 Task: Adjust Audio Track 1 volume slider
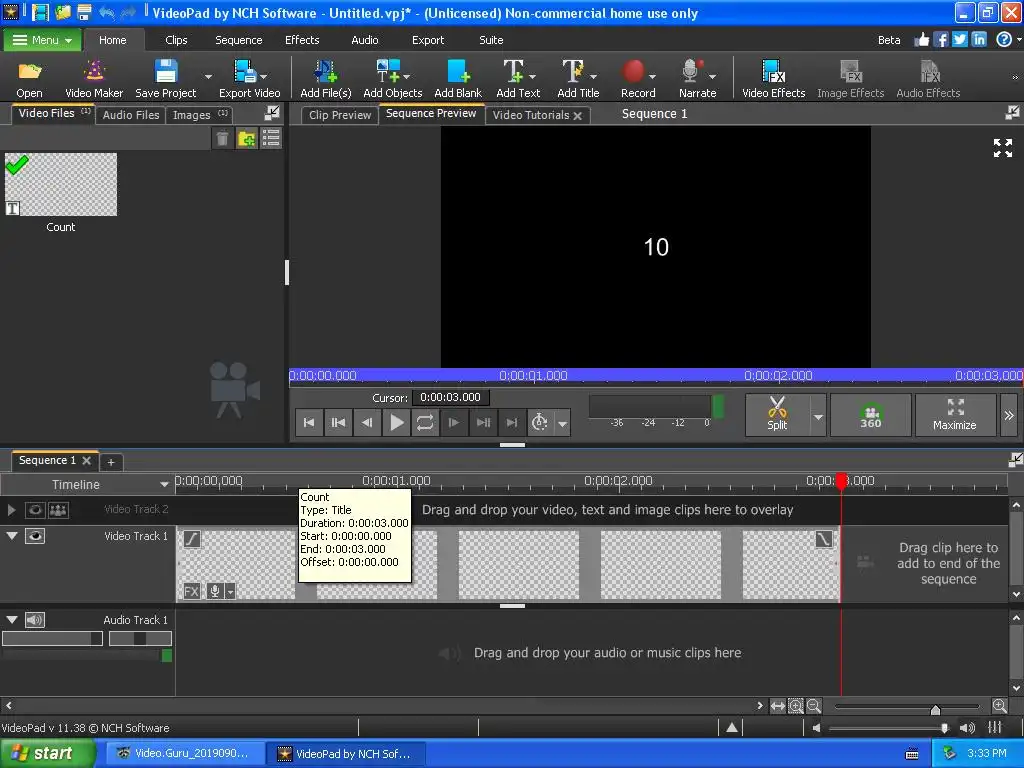(52, 639)
